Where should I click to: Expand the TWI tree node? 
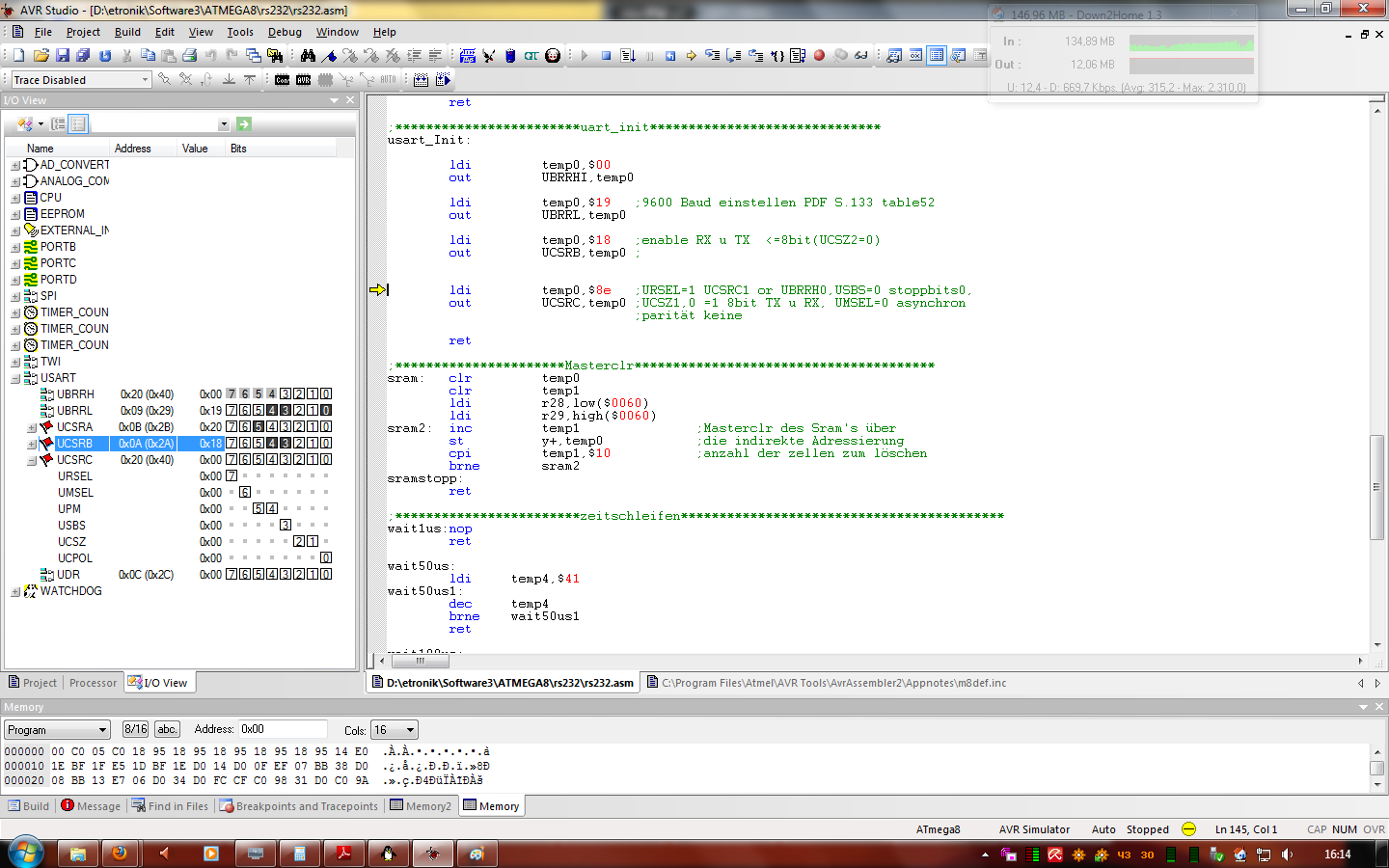pos(15,362)
